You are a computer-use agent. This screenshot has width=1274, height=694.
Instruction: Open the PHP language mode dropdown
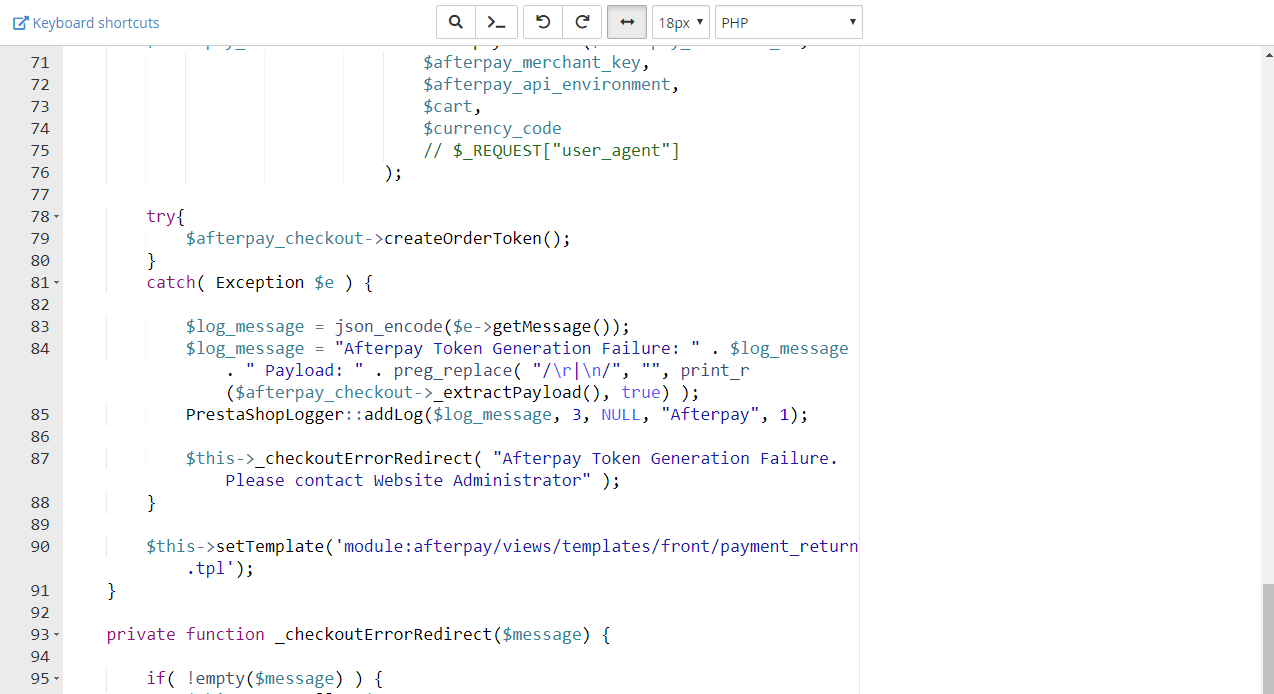pyautogui.click(x=788, y=22)
